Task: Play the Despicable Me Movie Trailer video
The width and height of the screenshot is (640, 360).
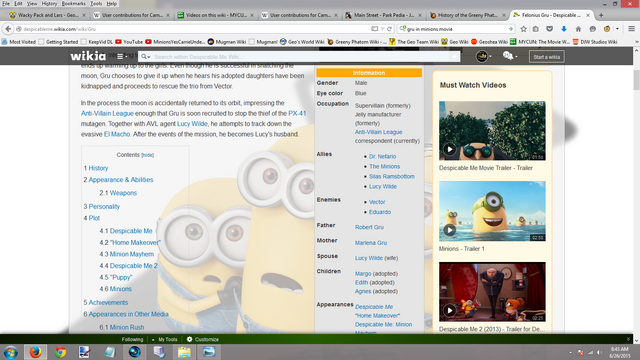Action: (449, 149)
